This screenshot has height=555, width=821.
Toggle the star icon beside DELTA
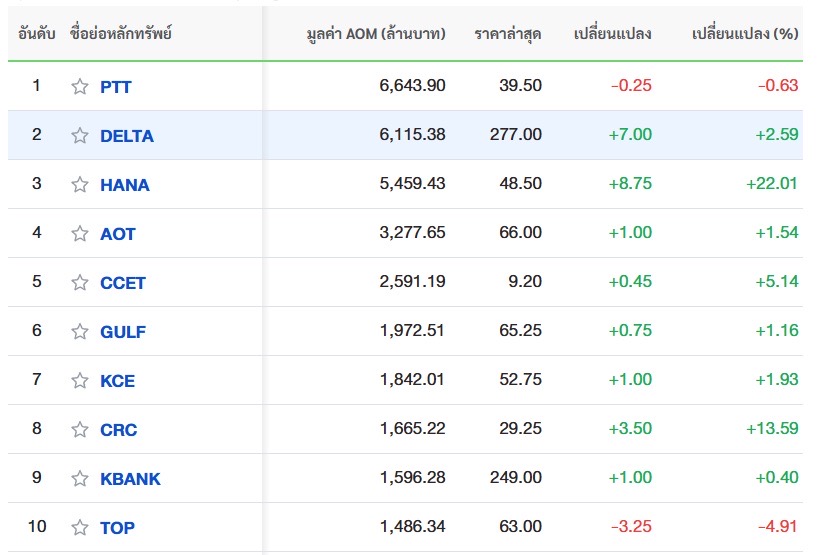click(x=80, y=135)
